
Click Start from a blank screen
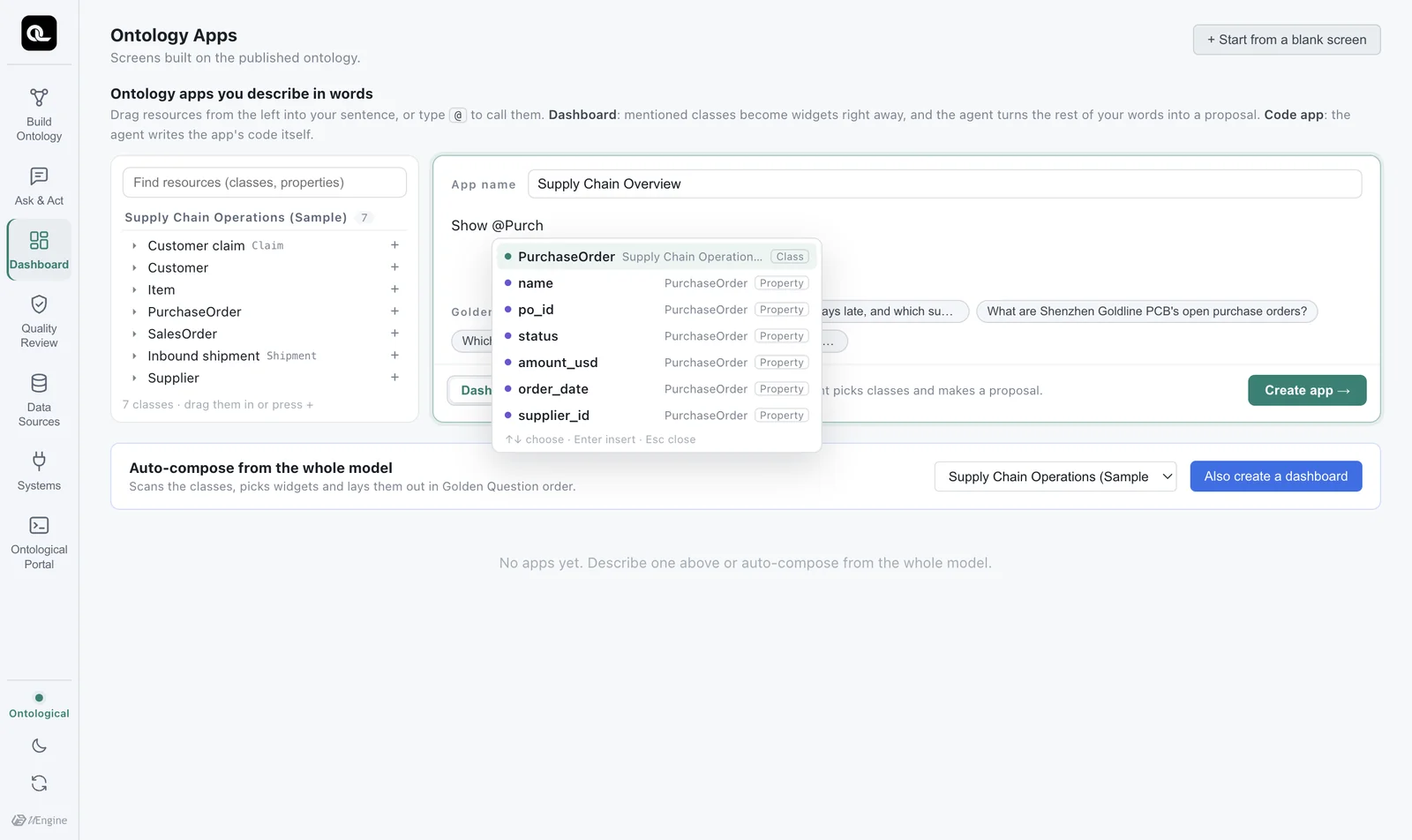pos(1287,40)
